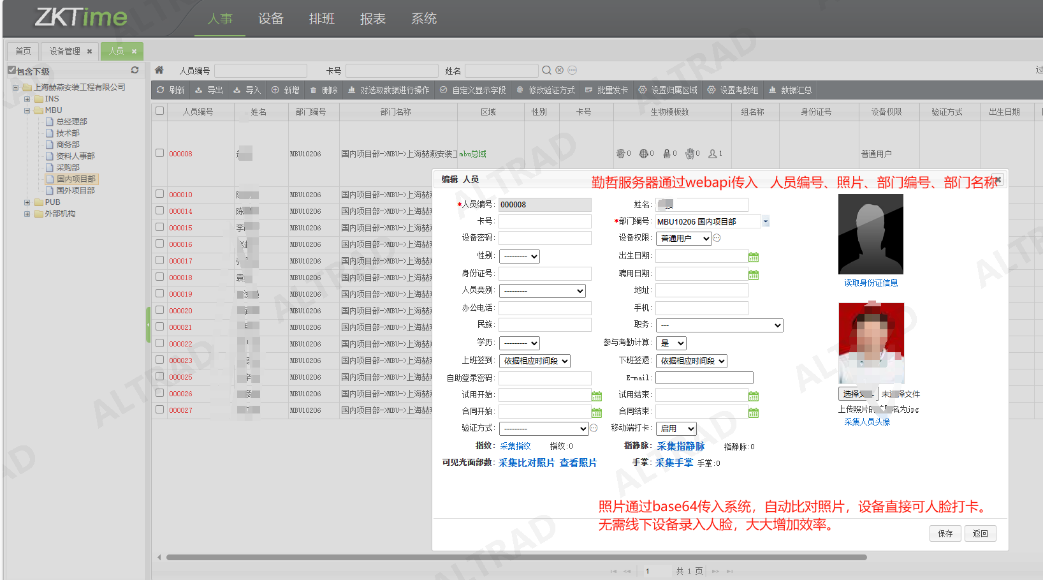The width and height of the screenshot is (1043, 580).
Task: Click the 采集指纹 link
Action: pos(517,446)
